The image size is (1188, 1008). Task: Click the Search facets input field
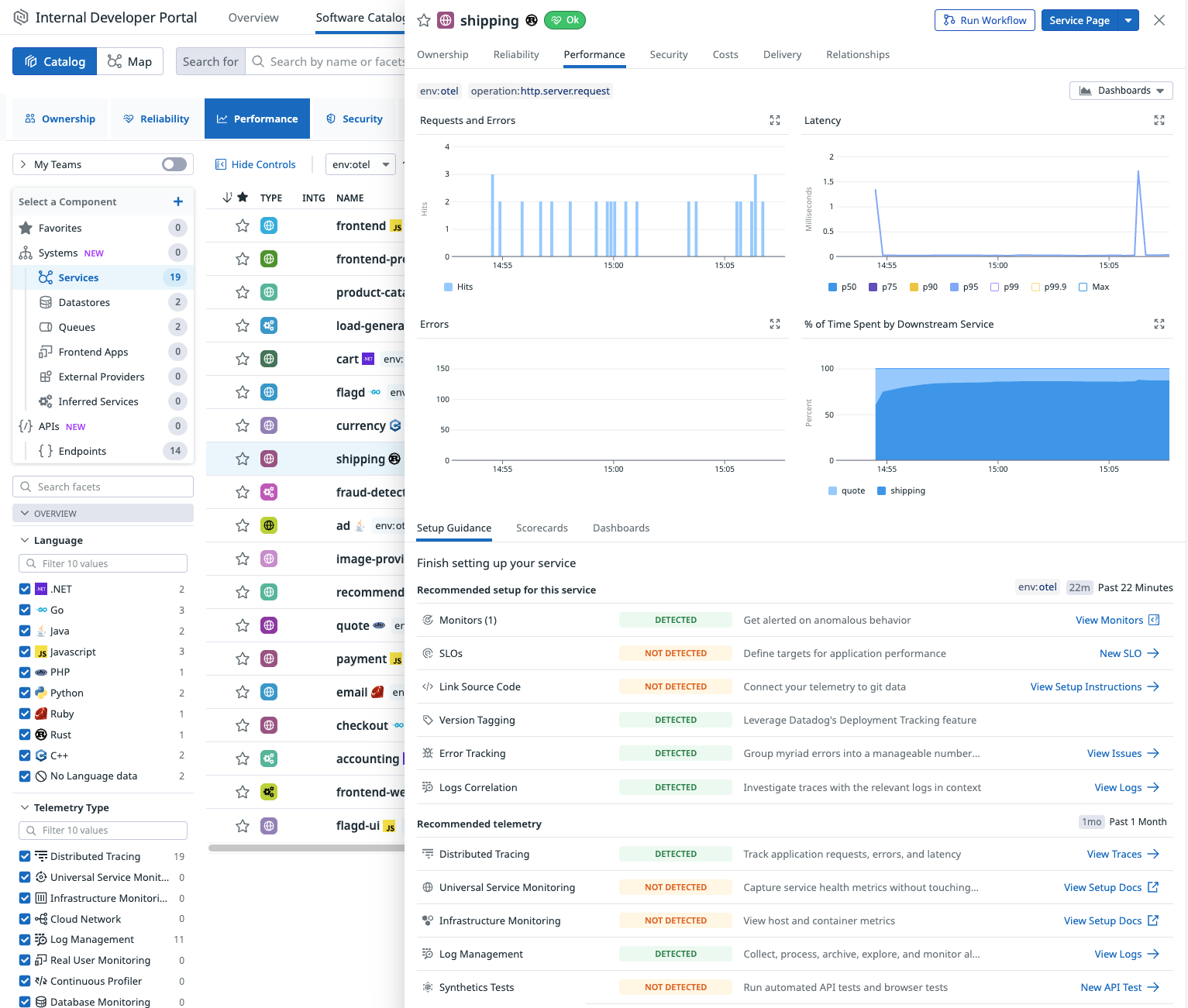pos(103,487)
